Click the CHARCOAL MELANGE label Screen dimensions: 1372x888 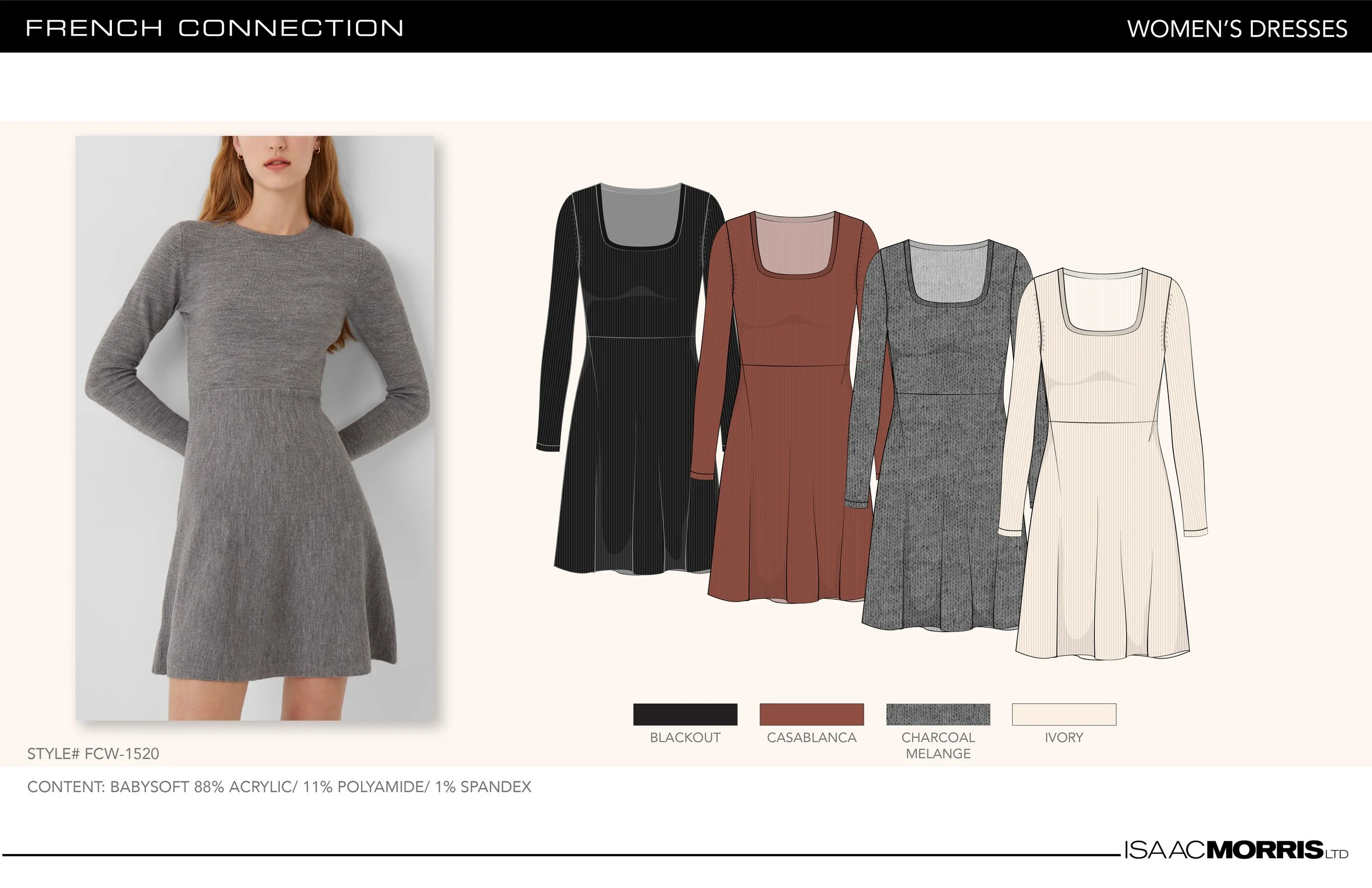[x=938, y=745]
